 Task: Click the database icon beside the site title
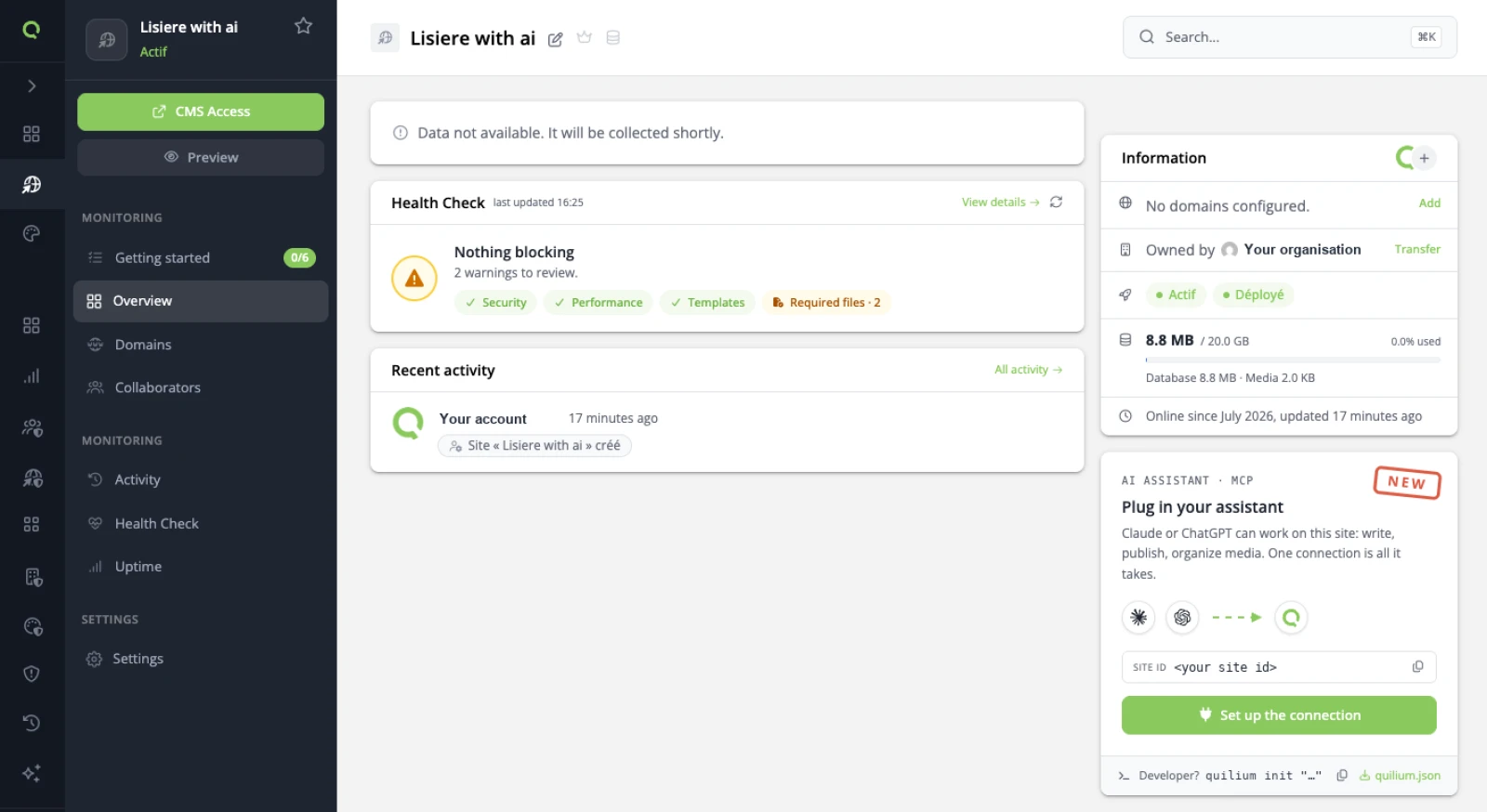pos(612,38)
